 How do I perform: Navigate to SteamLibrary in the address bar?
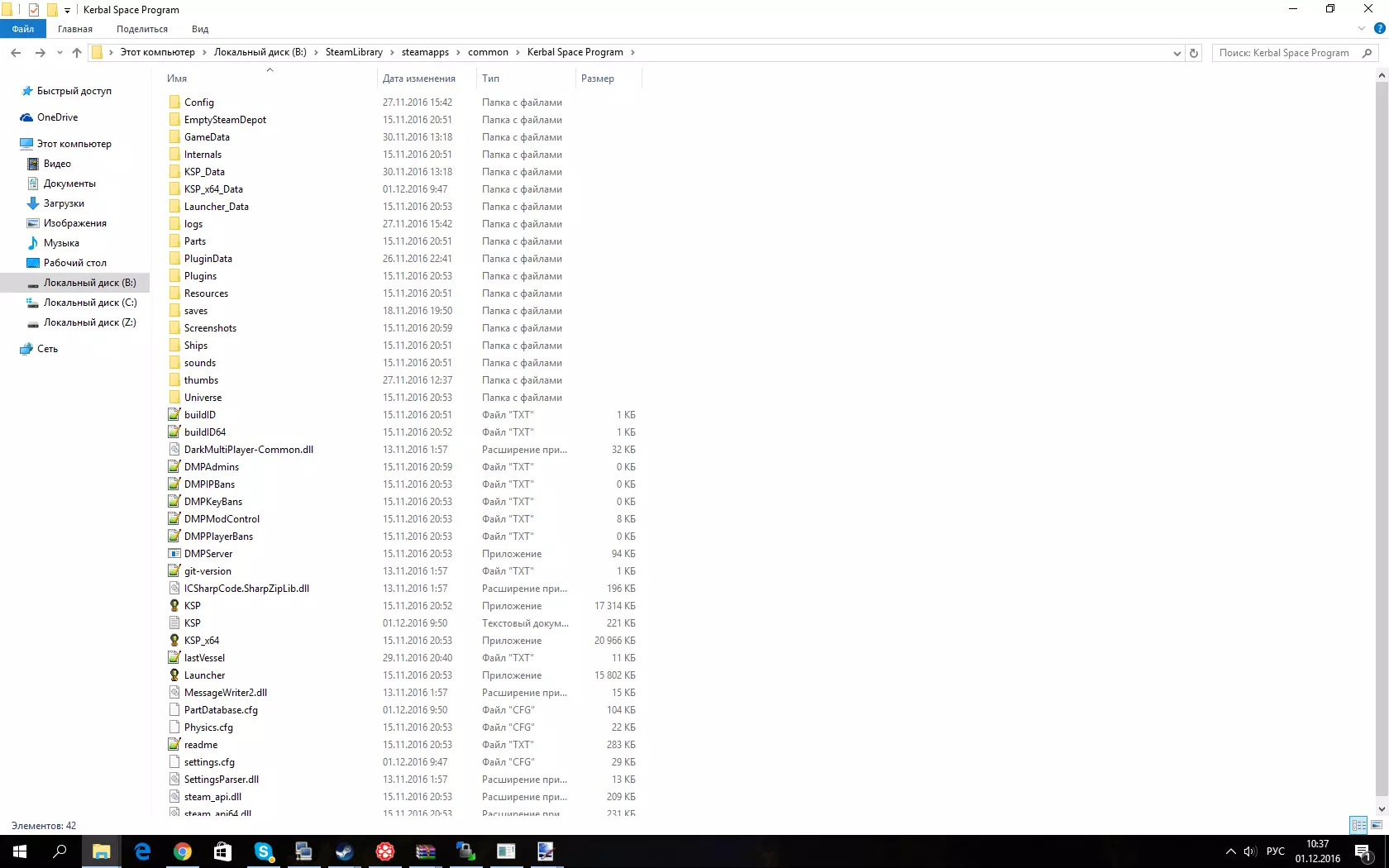354,52
